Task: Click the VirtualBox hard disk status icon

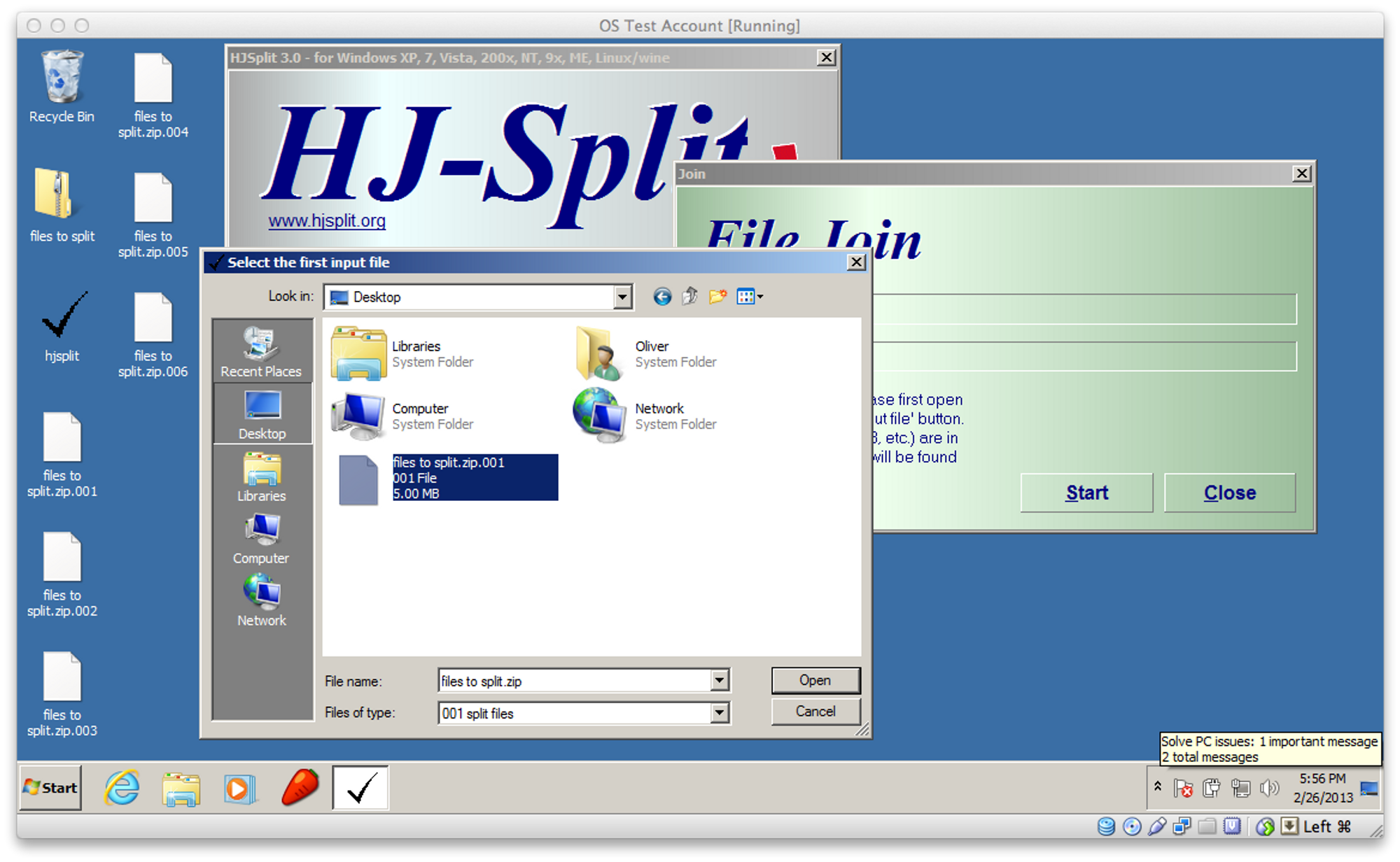Action: click(1106, 826)
